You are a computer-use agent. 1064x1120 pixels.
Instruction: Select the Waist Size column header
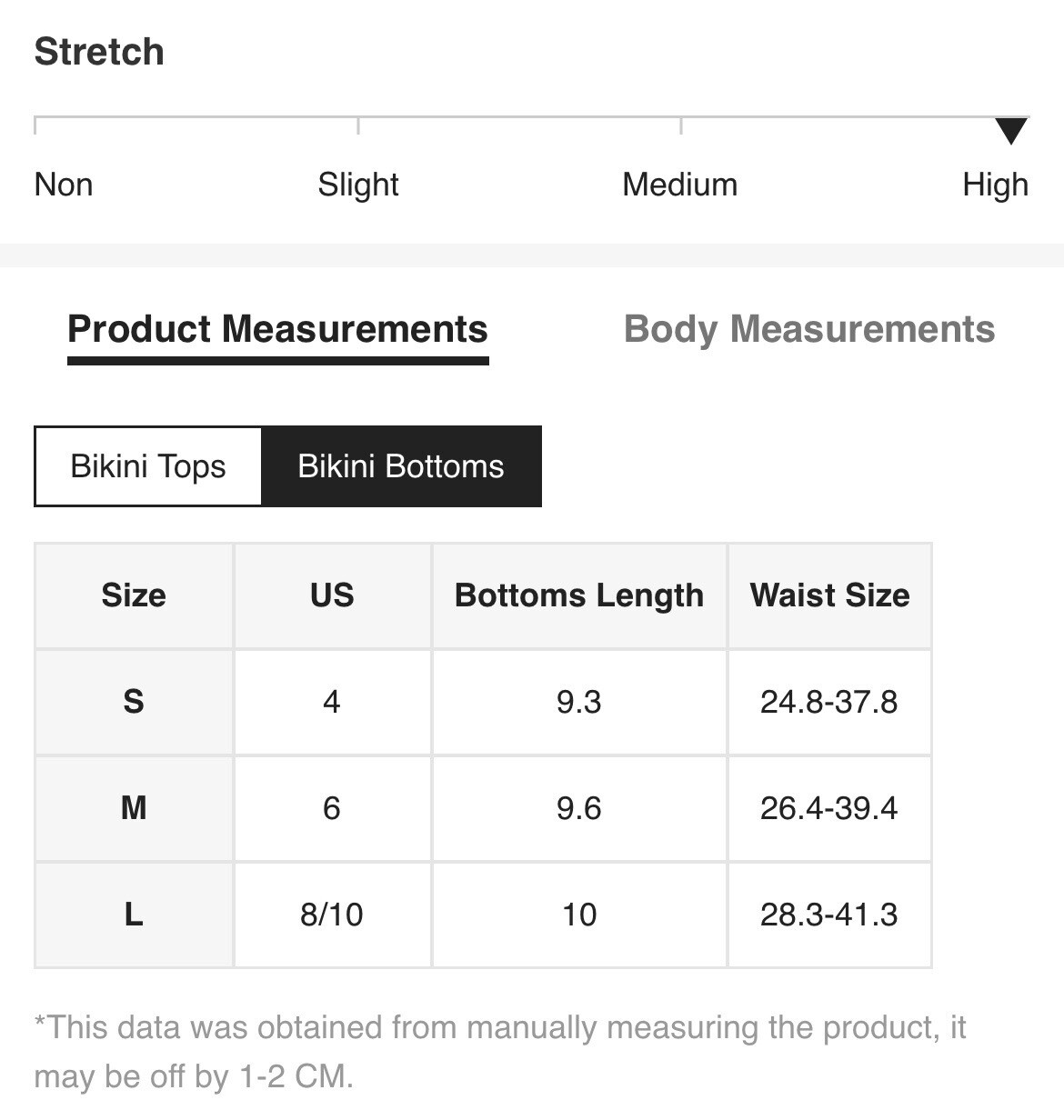tap(828, 595)
